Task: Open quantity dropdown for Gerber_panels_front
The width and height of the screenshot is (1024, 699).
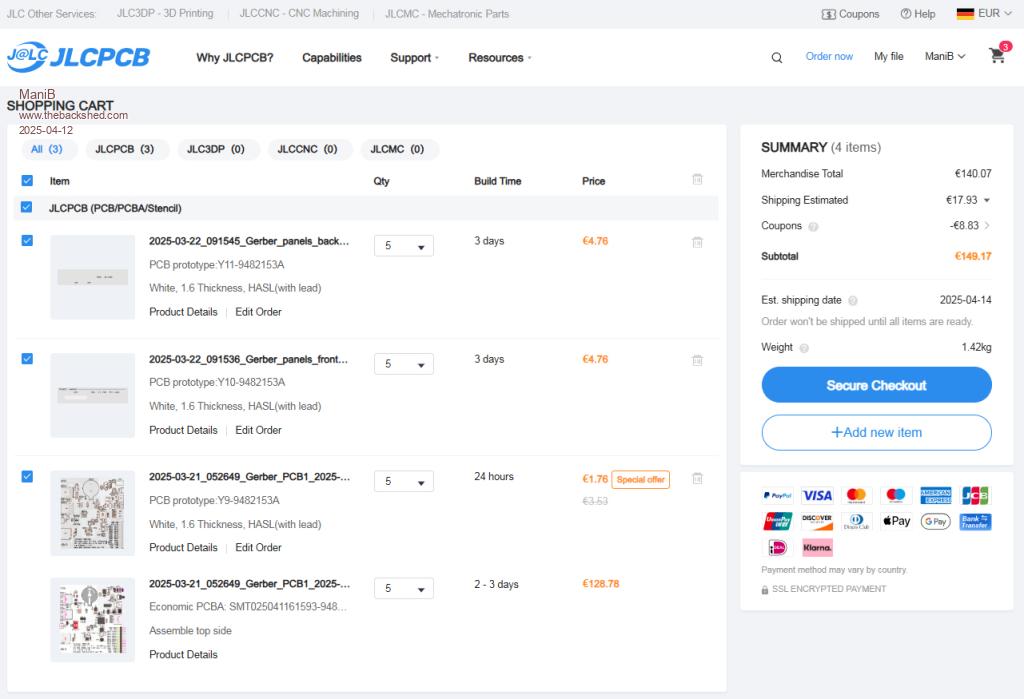Action: pos(403,364)
